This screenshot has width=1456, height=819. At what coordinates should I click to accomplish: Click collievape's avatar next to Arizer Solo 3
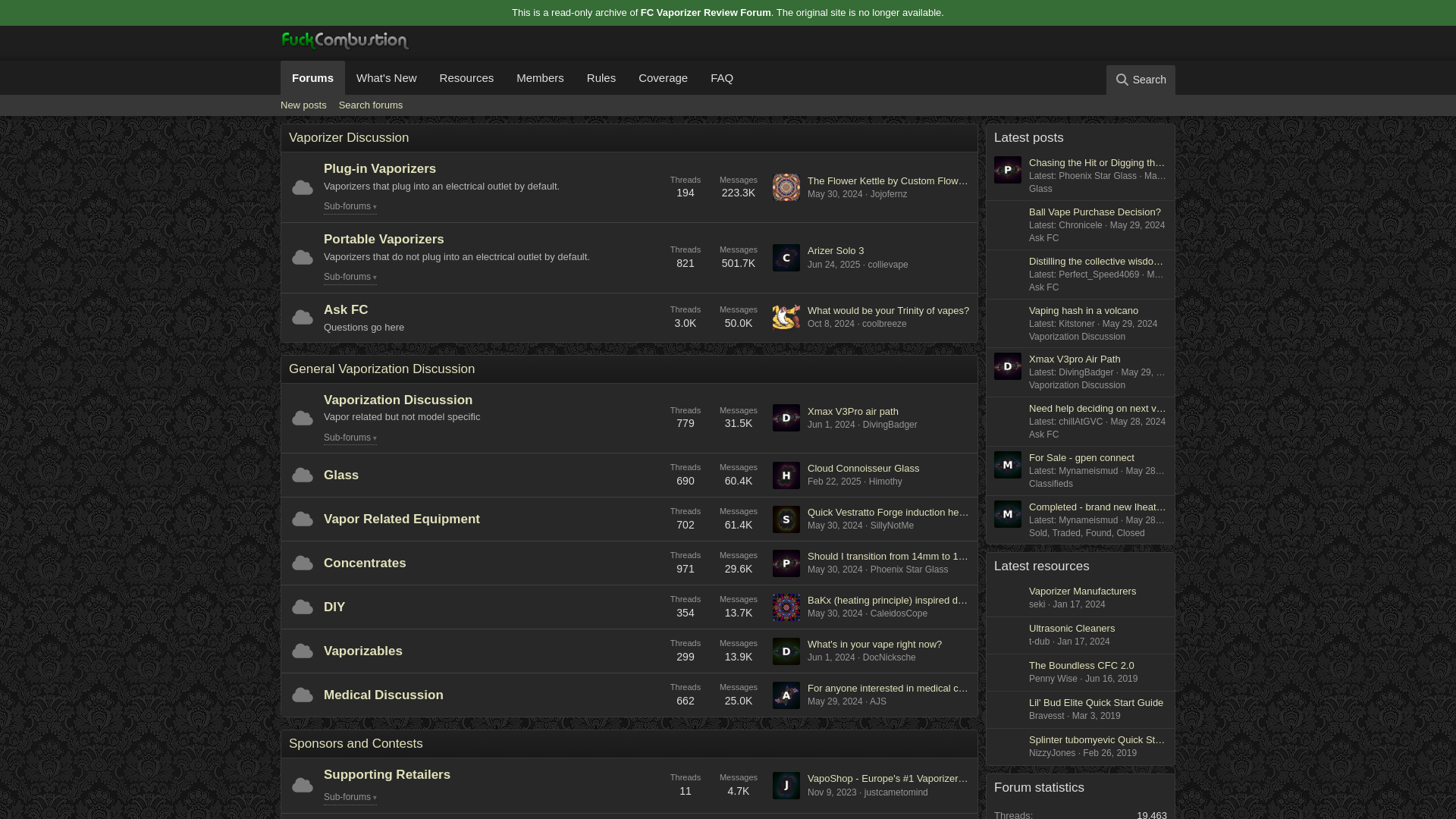coord(786,258)
